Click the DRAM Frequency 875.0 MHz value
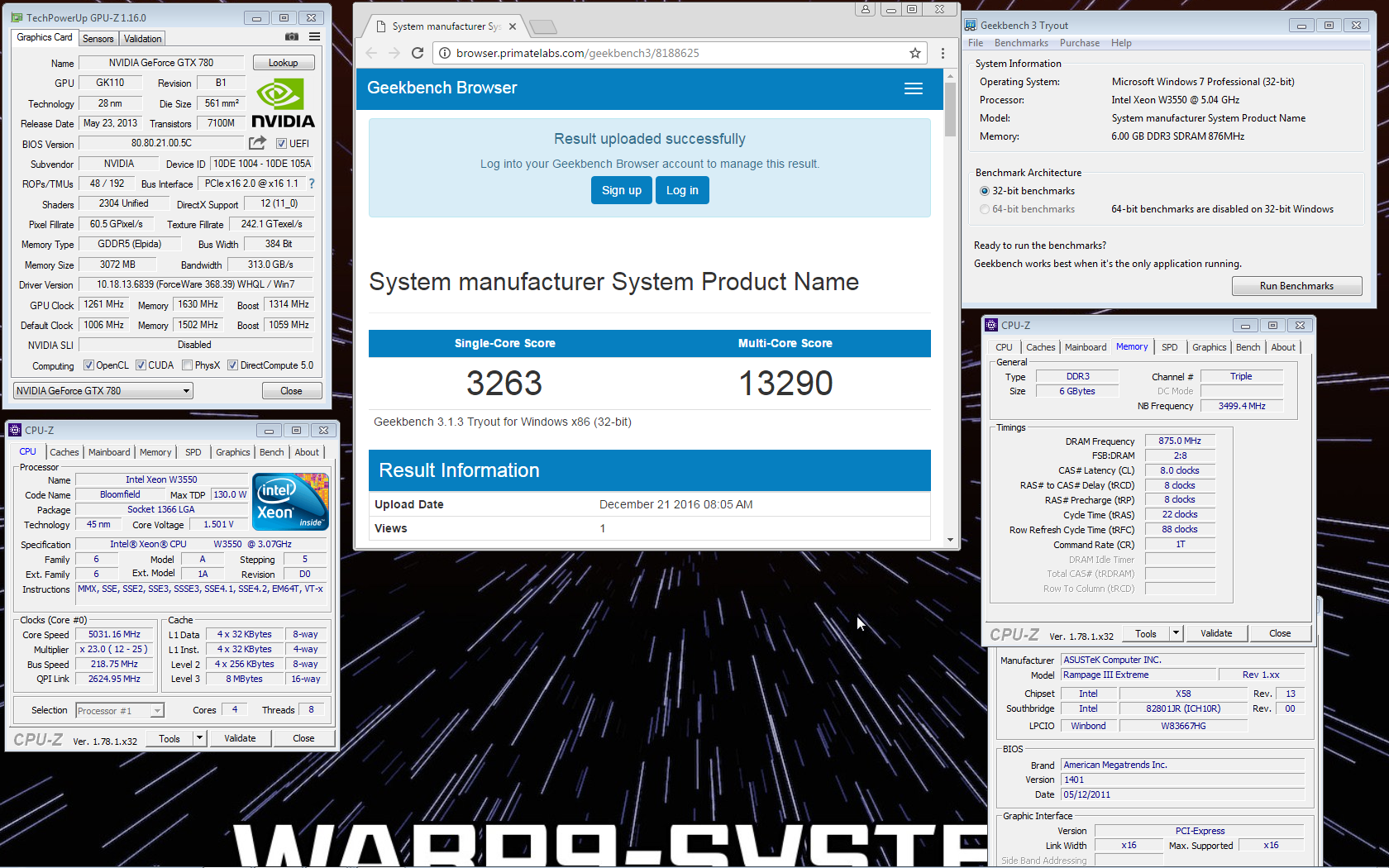The width and height of the screenshot is (1389, 868). [x=1180, y=441]
